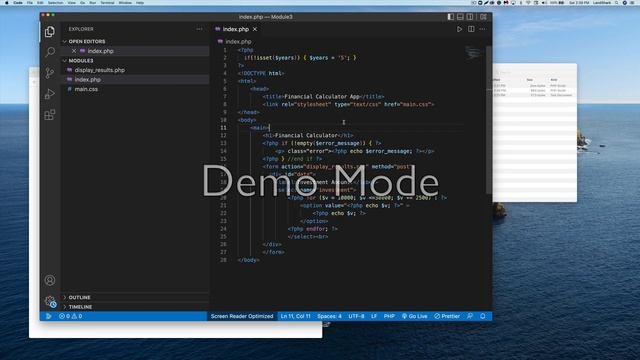Open the Source Control view

point(50,73)
